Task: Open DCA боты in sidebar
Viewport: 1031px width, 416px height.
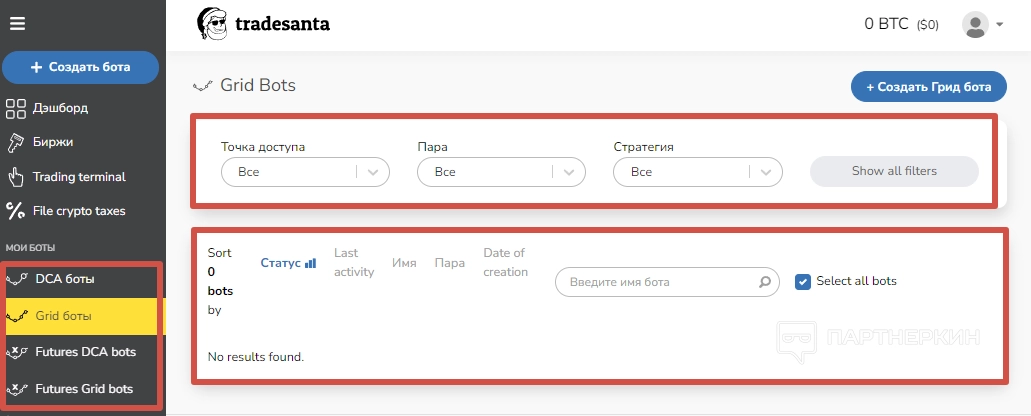Action: pyautogui.click(x=65, y=279)
